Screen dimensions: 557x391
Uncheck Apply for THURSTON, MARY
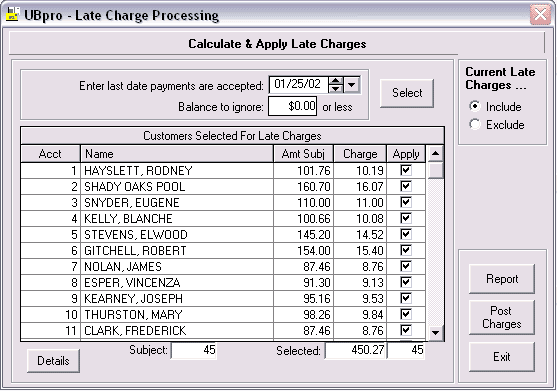pos(406,314)
